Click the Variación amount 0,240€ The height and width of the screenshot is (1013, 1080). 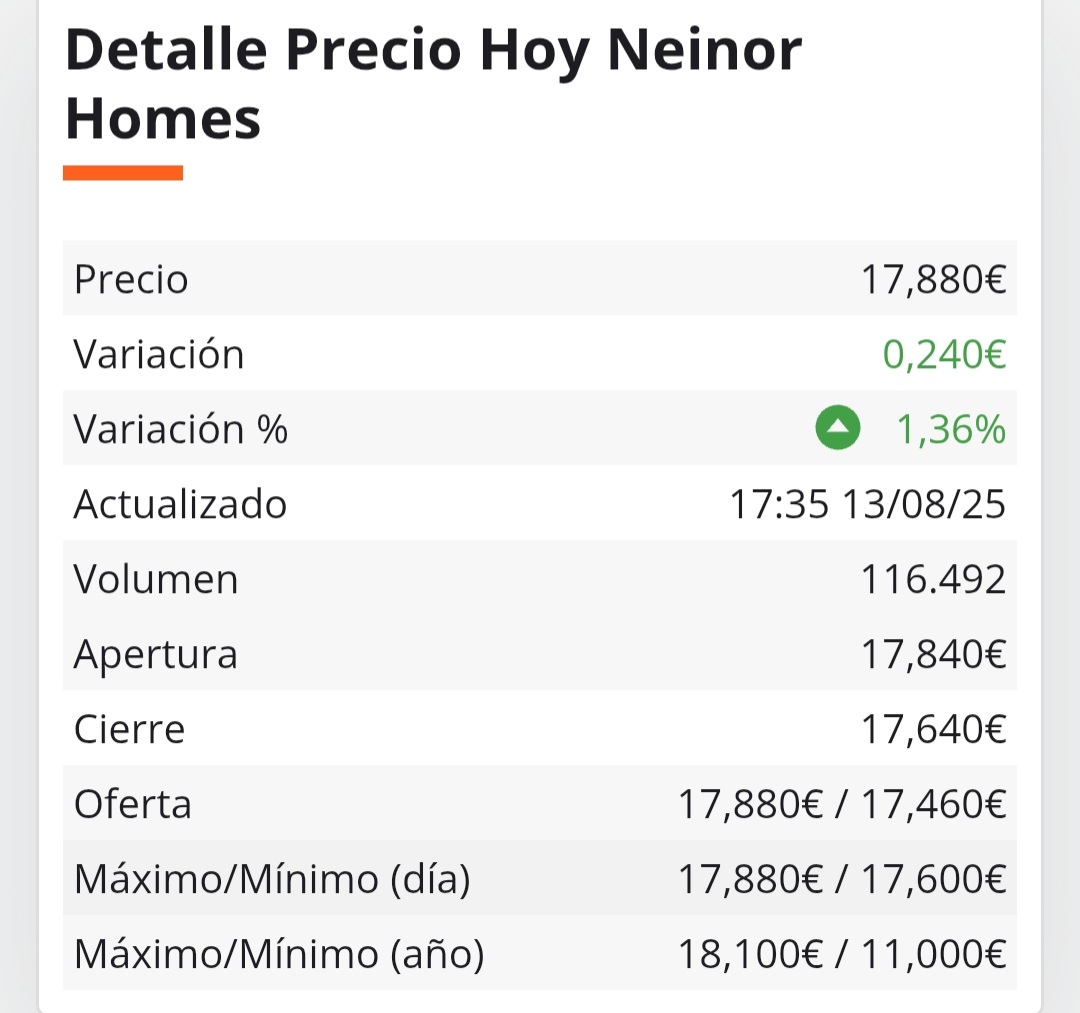pyautogui.click(x=944, y=355)
